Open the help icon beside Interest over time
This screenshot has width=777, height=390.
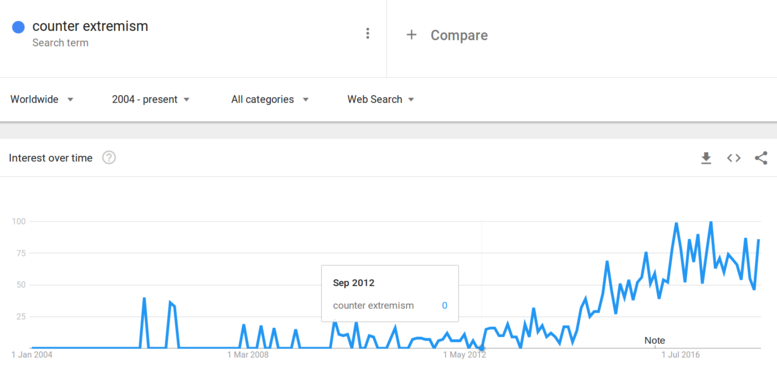pyautogui.click(x=109, y=158)
